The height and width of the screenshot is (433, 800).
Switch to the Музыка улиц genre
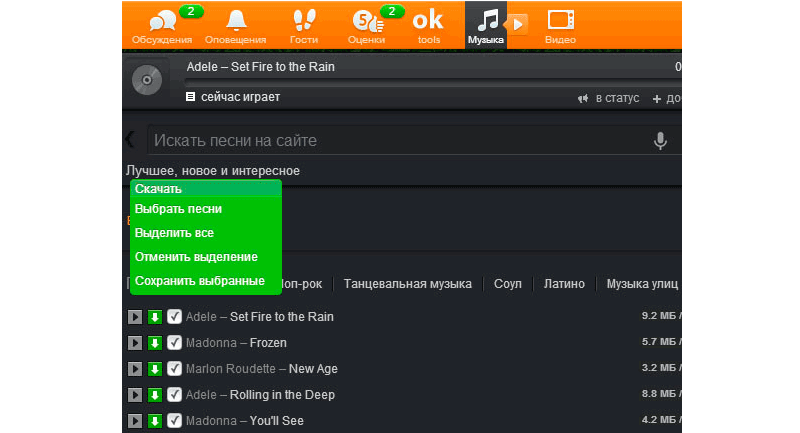[x=642, y=284]
